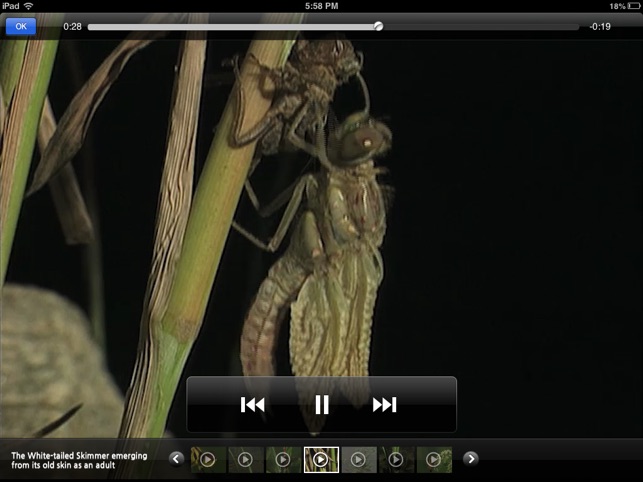Screen dimensions: 643x482
Task: Play the second video thumbnail in the strip
Action: coord(246,459)
